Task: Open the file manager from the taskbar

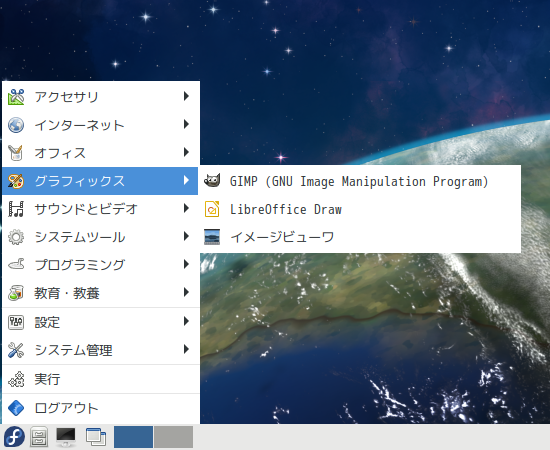Action: pyautogui.click(x=39, y=437)
